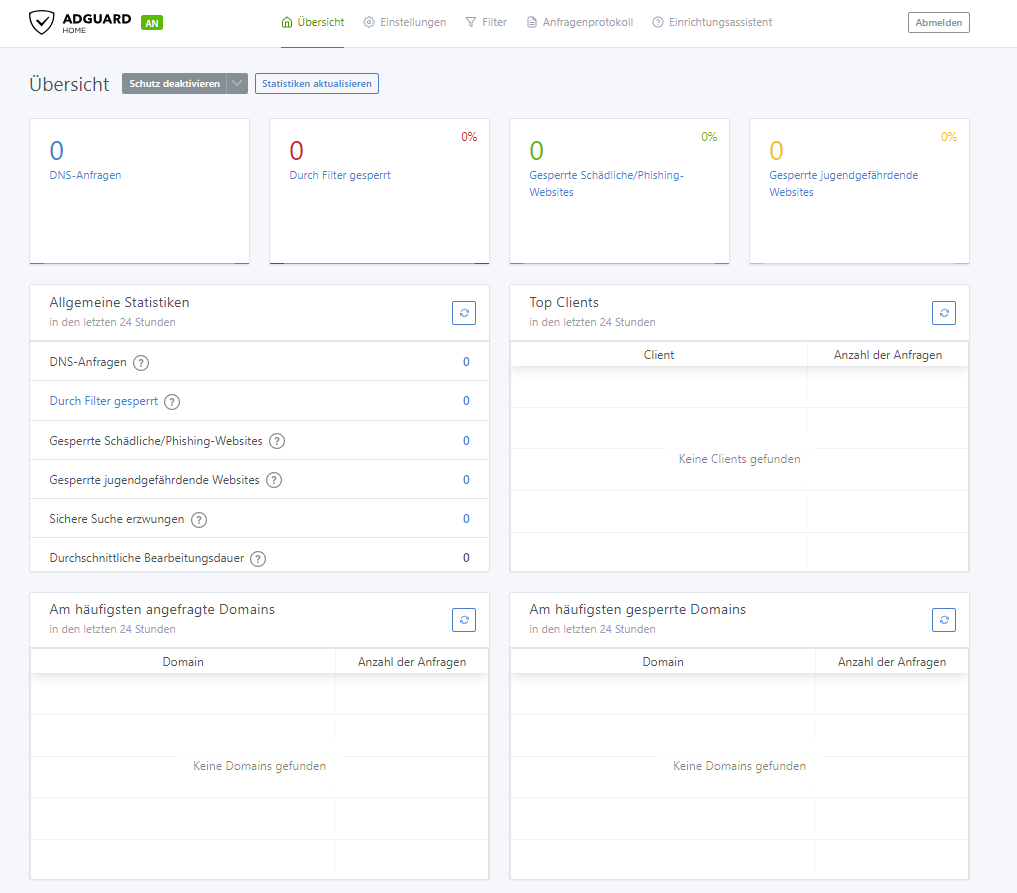Viewport: 1017px width, 893px height.
Task: Click the Top Clients heading
Action: pyautogui.click(x=564, y=302)
